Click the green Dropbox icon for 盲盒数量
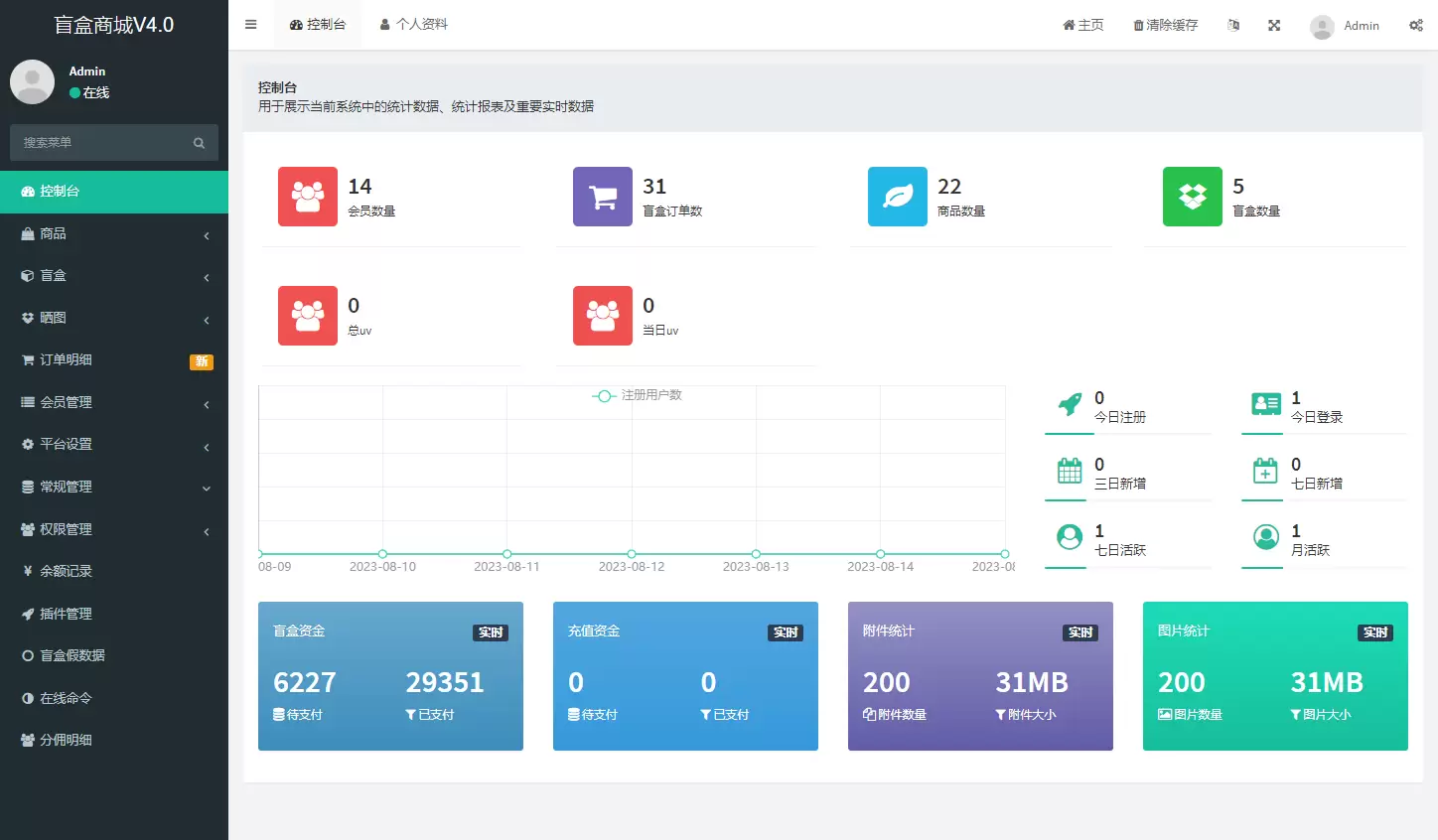1438x840 pixels. 1193,197
